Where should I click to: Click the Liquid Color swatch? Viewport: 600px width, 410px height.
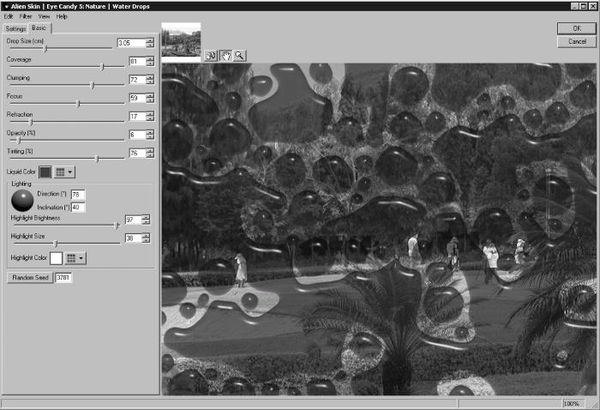pos(45,173)
